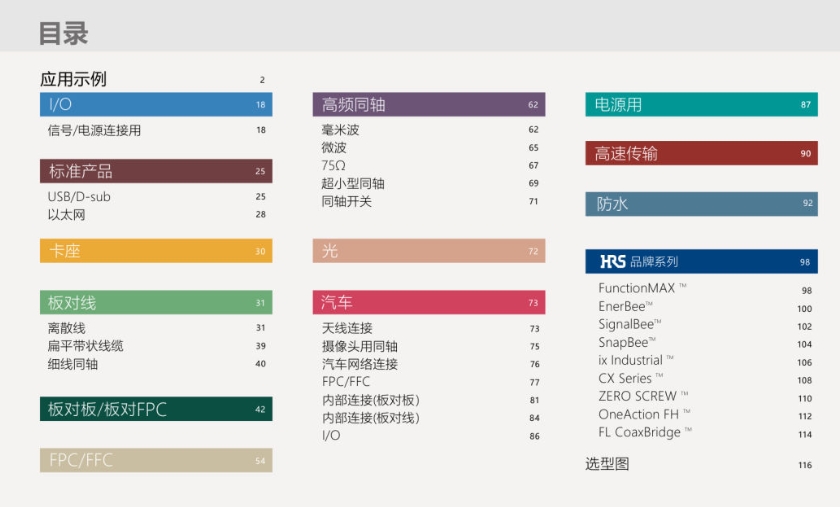Viewport: 840px width, 507px height.
Task: Open the red 汽车 category bar
Action: tap(429, 303)
